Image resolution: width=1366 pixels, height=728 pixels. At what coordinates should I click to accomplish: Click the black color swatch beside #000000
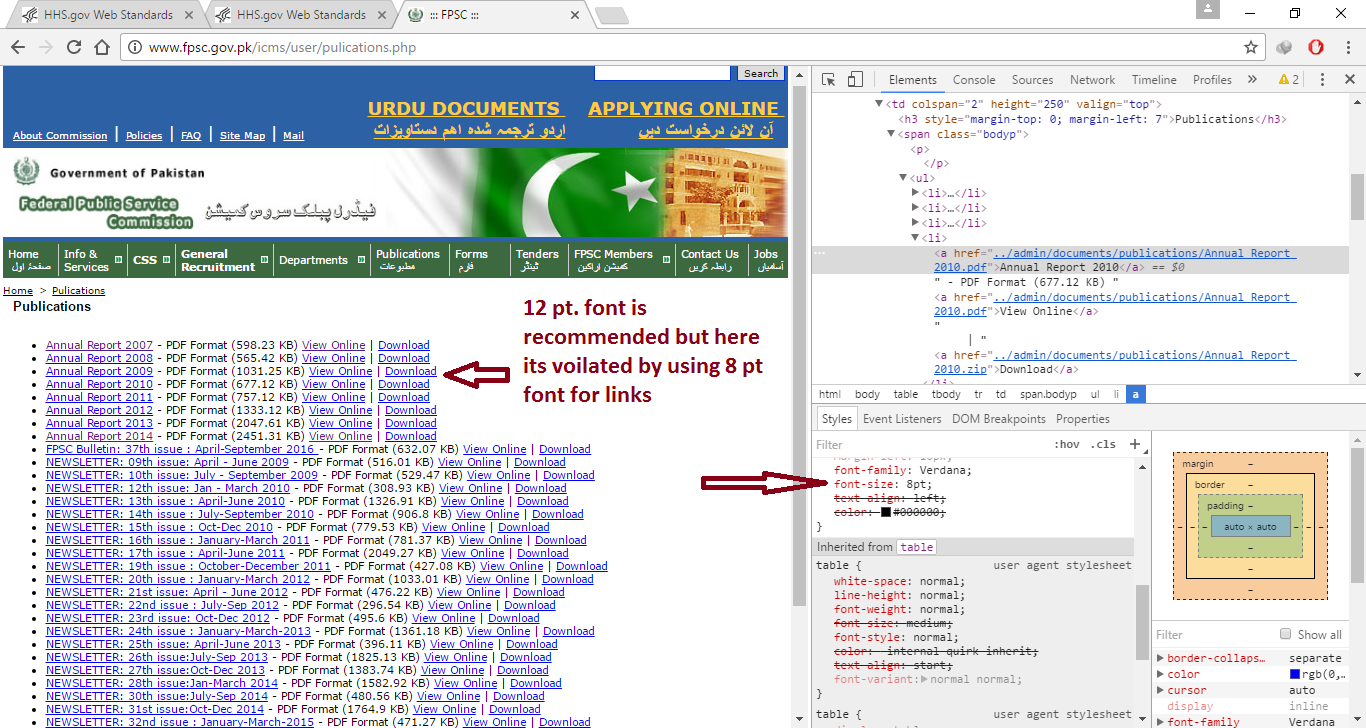click(x=887, y=513)
